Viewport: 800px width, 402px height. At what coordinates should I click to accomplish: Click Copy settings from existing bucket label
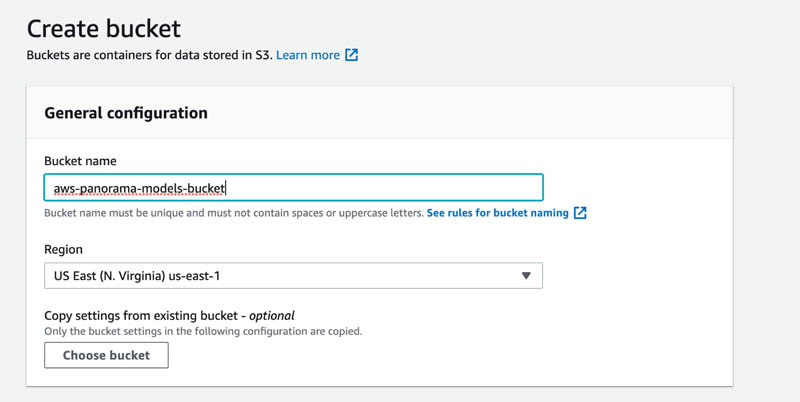[169, 316]
